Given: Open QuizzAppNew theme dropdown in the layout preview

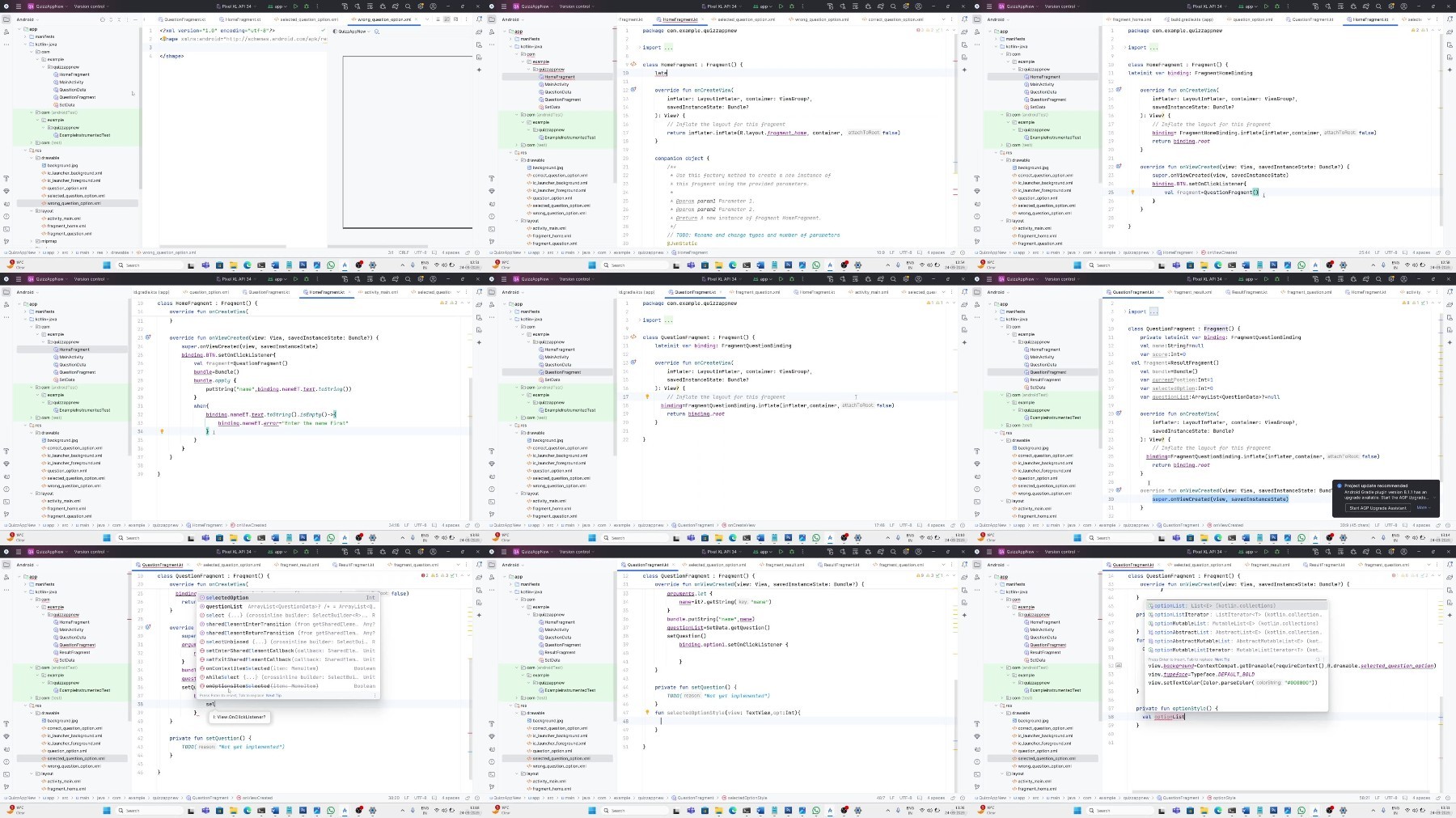Looking at the screenshot, I should click(x=351, y=32).
